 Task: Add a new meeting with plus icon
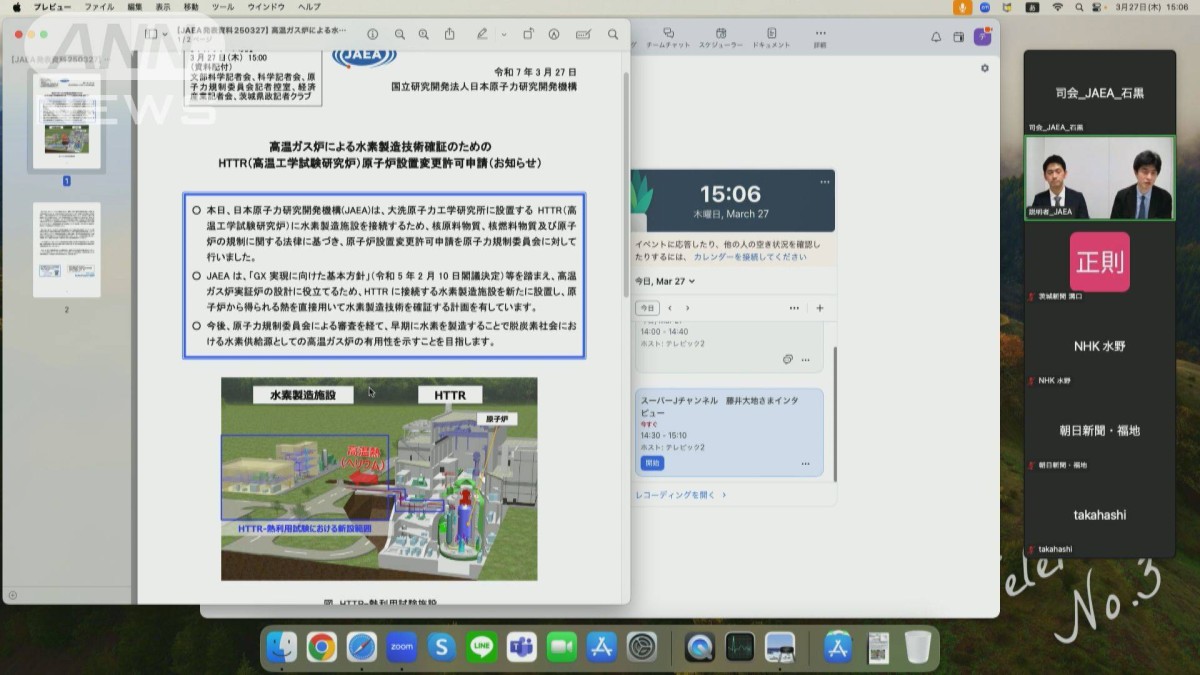click(820, 308)
